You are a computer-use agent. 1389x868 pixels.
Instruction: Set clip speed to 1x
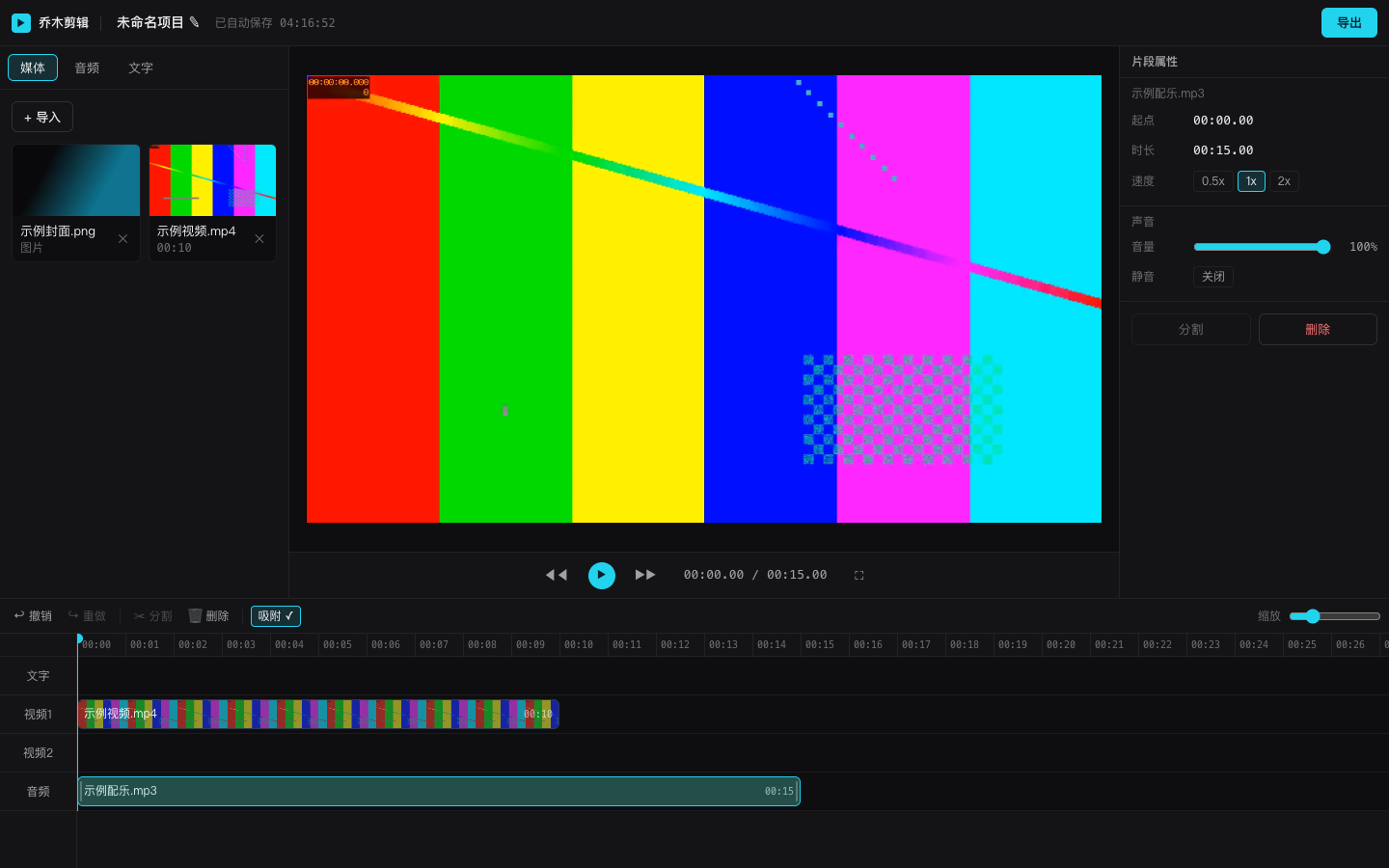click(x=1251, y=181)
